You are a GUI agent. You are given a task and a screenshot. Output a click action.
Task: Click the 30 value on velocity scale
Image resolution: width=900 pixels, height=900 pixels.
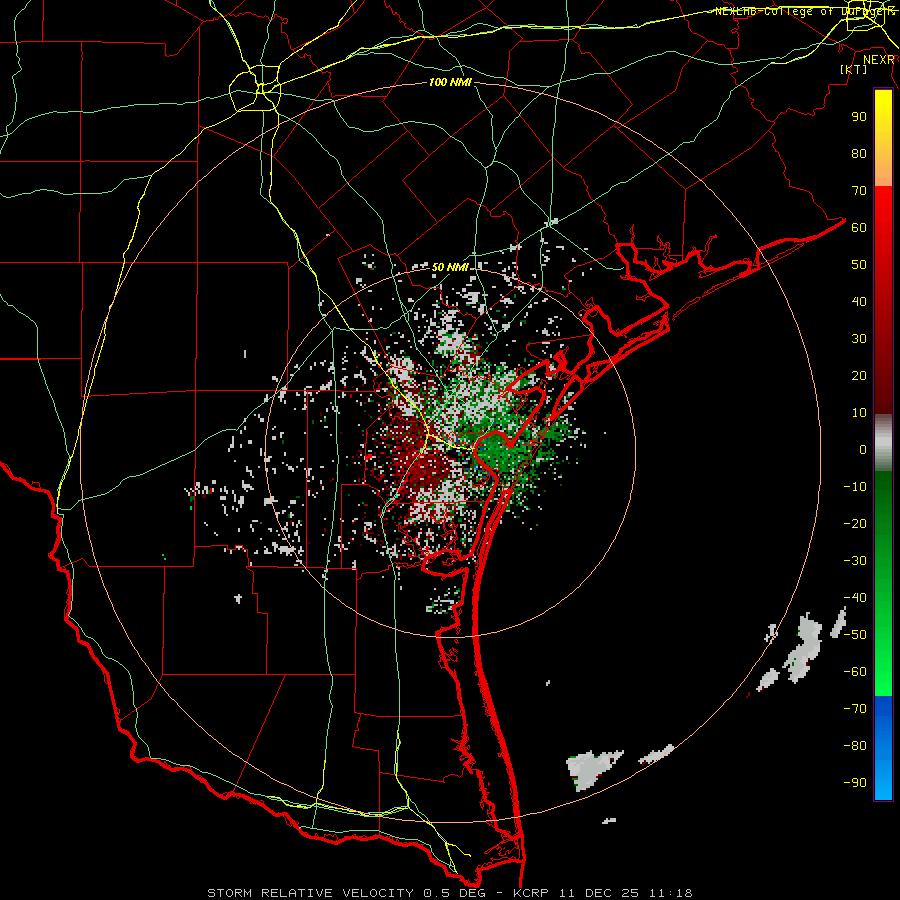pyautogui.click(x=859, y=339)
